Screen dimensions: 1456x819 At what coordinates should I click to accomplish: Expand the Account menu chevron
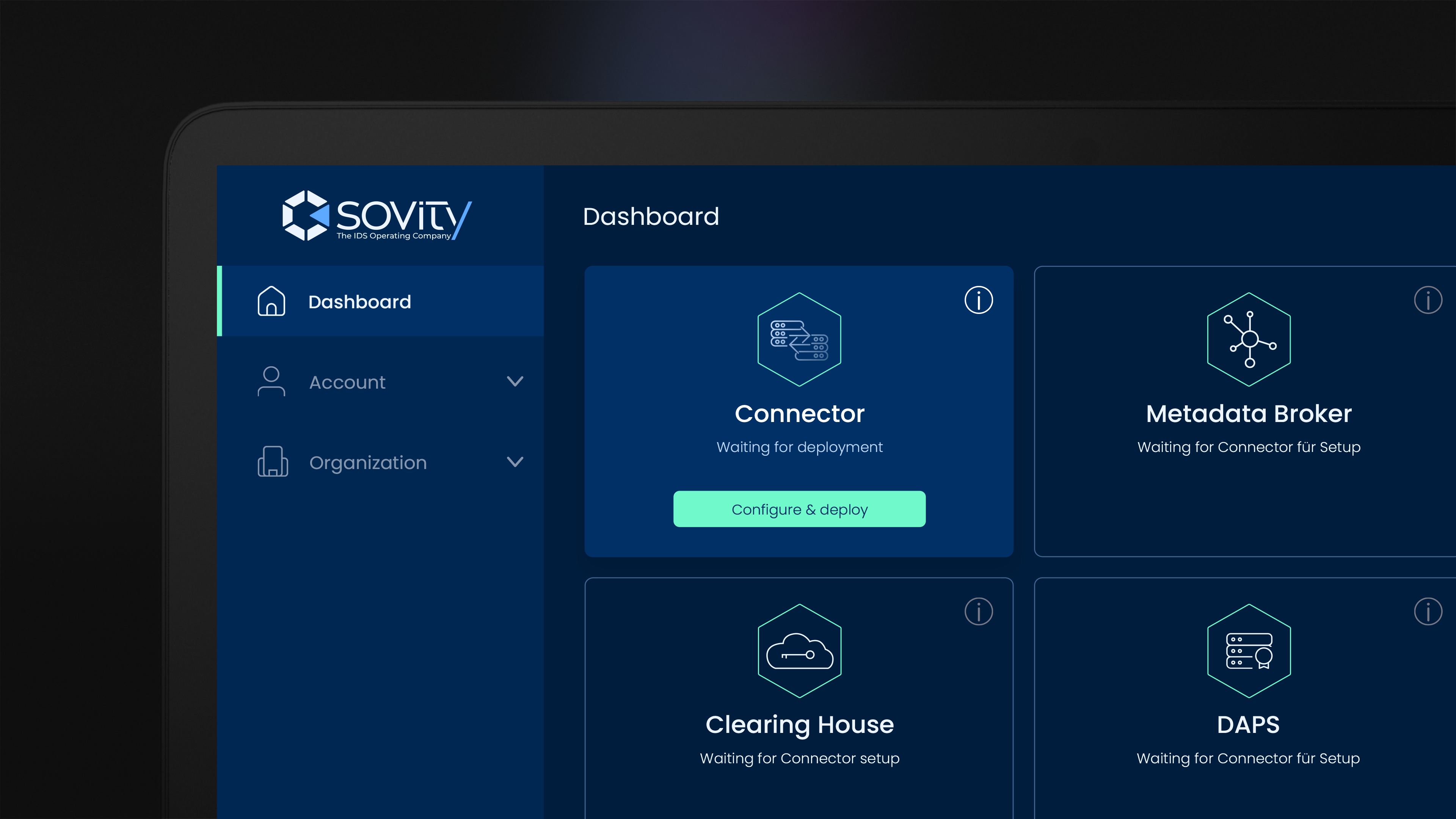pyautogui.click(x=515, y=381)
